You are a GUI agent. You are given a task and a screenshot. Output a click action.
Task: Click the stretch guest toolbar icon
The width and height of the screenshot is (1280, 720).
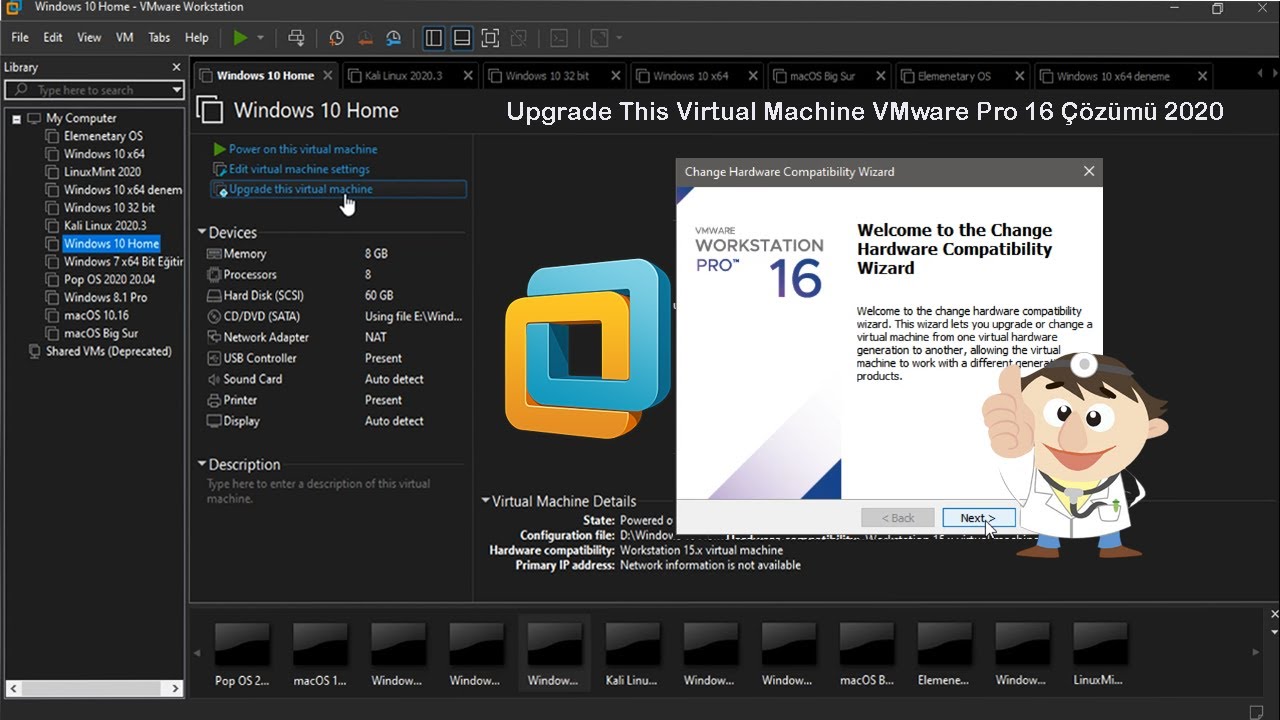coord(599,38)
